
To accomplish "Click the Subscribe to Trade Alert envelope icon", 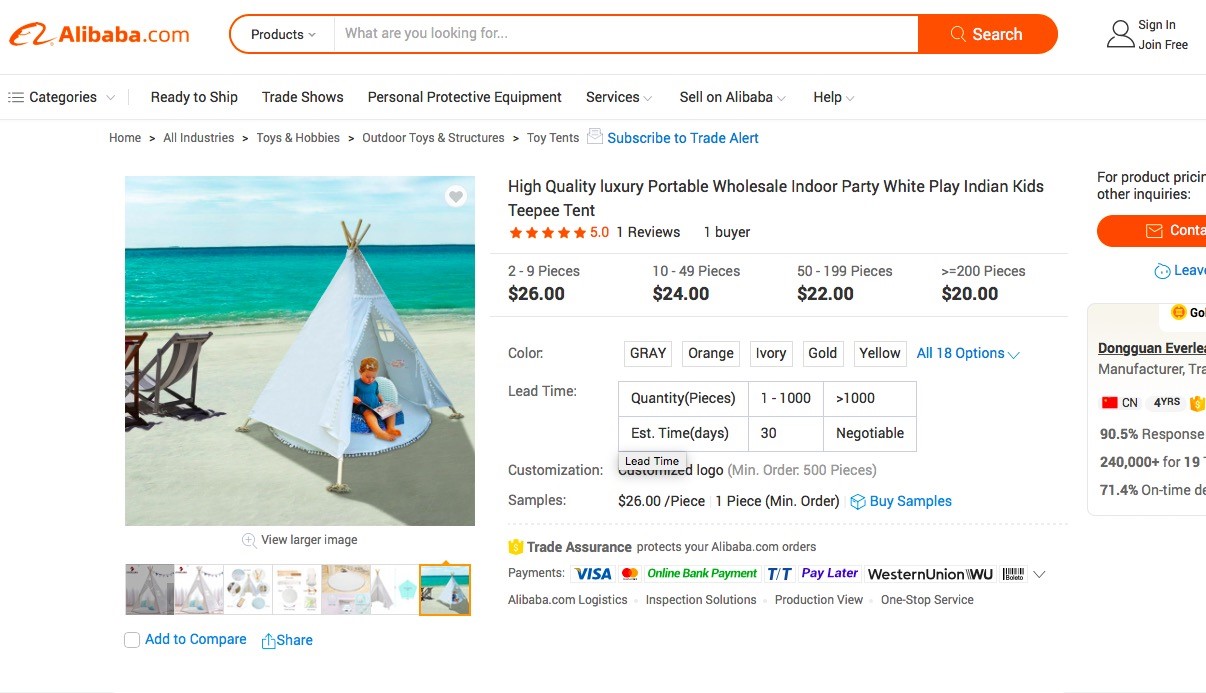I will 595,137.
